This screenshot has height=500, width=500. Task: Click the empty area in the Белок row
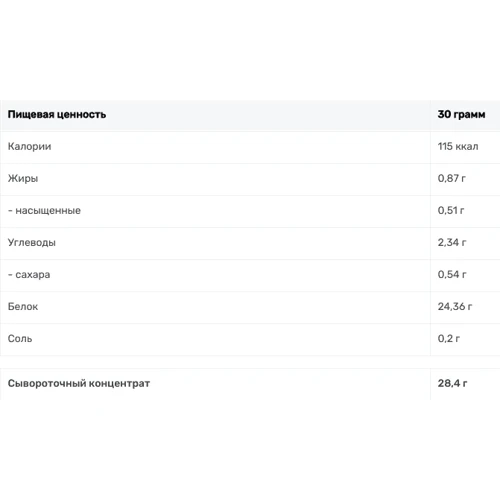pos(233,307)
